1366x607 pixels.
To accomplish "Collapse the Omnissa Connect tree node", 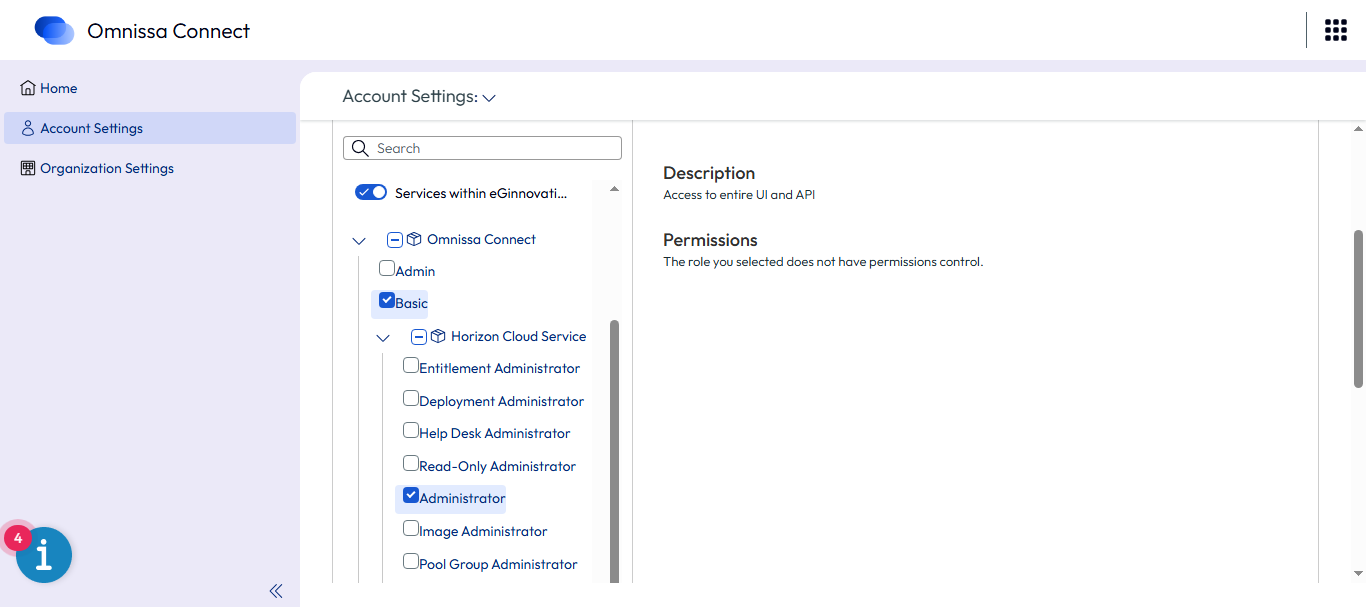I will click(359, 240).
